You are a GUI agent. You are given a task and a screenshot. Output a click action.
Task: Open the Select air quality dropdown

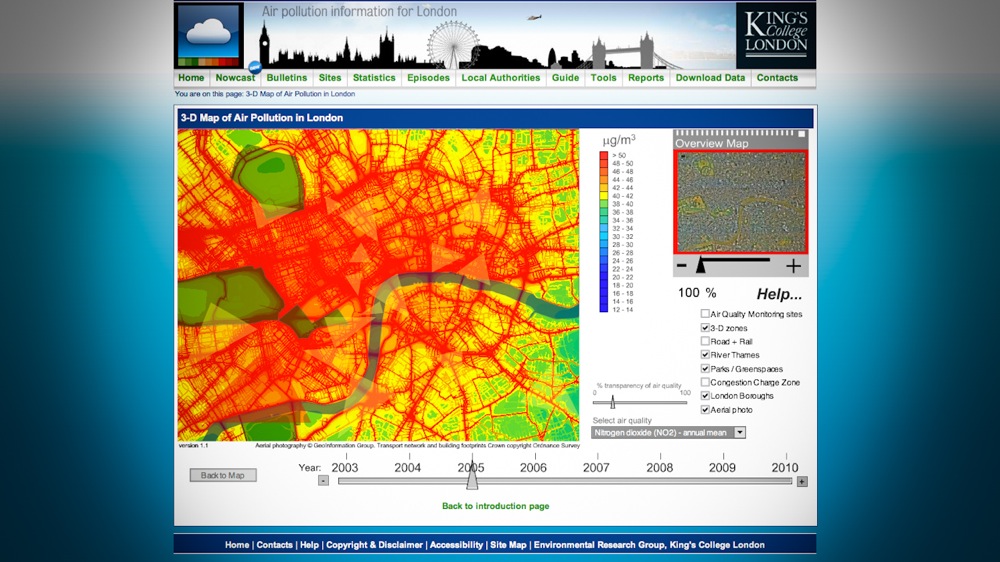click(x=669, y=433)
